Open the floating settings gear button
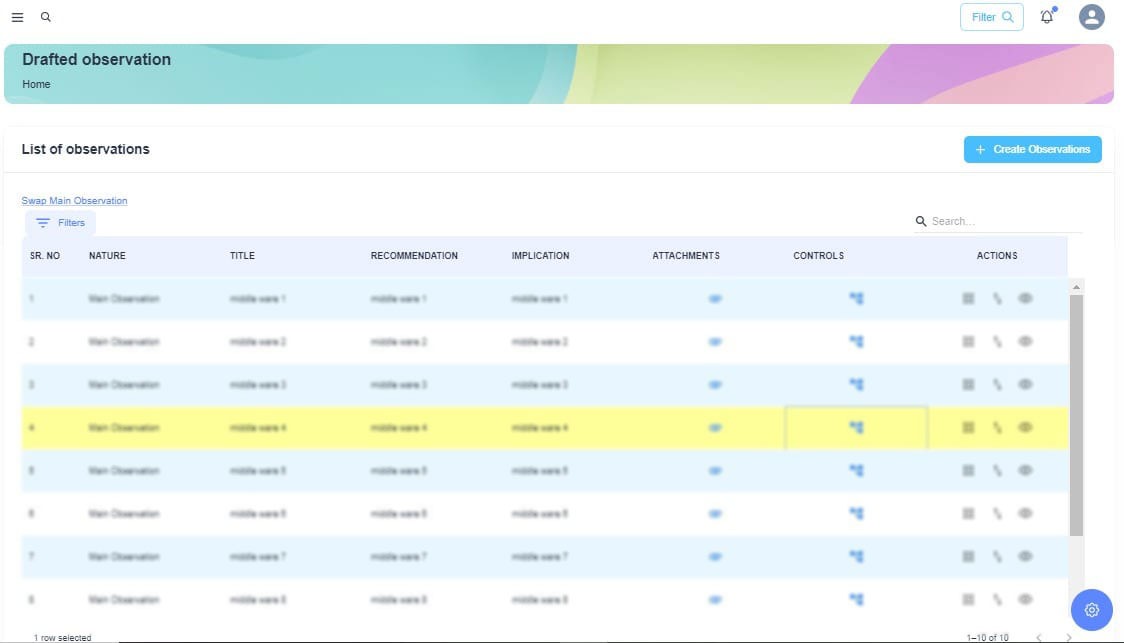1124x643 pixels. [1091, 609]
